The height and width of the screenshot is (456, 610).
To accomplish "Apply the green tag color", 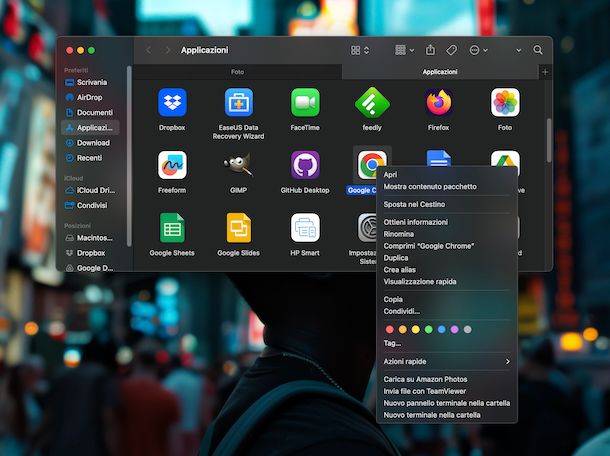I will click(x=428, y=330).
